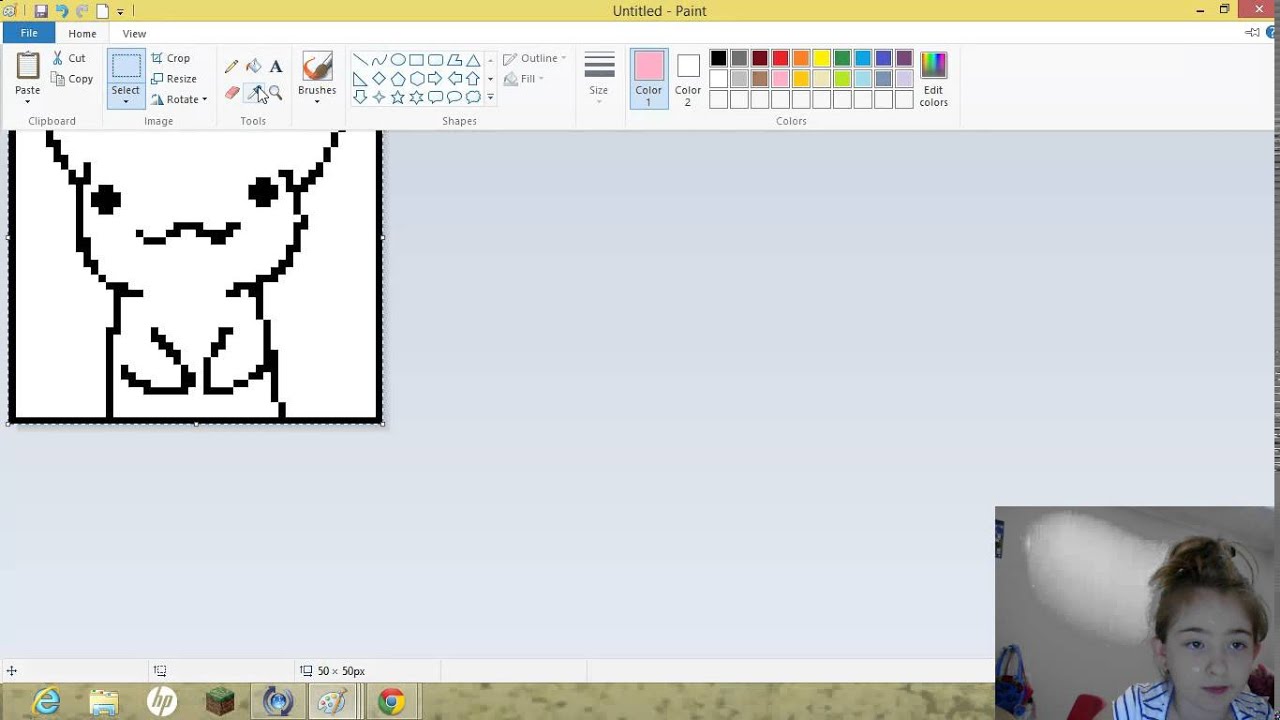Screen dimensions: 1280x720
Task: Select the Magnifier tool
Action: (276, 93)
